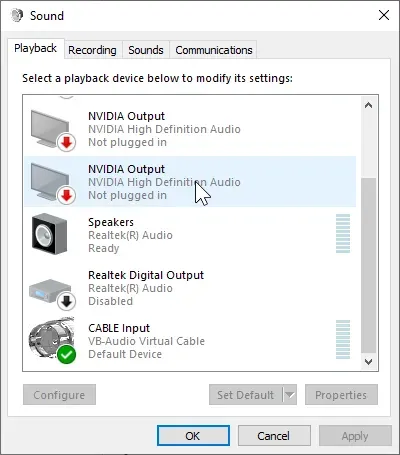
Task: Go to the Communications tab
Action: click(214, 50)
